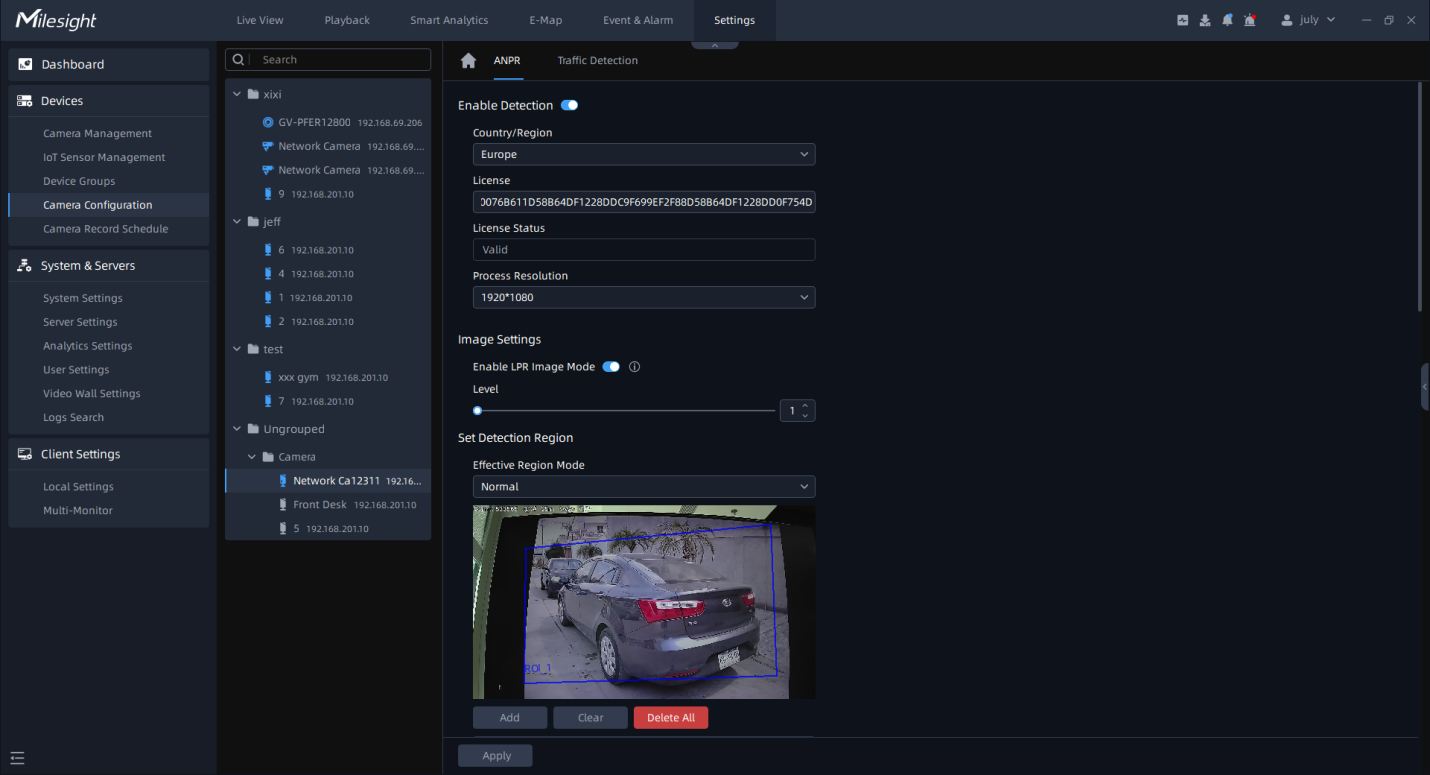The height and width of the screenshot is (775, 1430).
Task: Switch to the Traffic Detection tab
Action: pyautogui.click(x=597, y=61)
